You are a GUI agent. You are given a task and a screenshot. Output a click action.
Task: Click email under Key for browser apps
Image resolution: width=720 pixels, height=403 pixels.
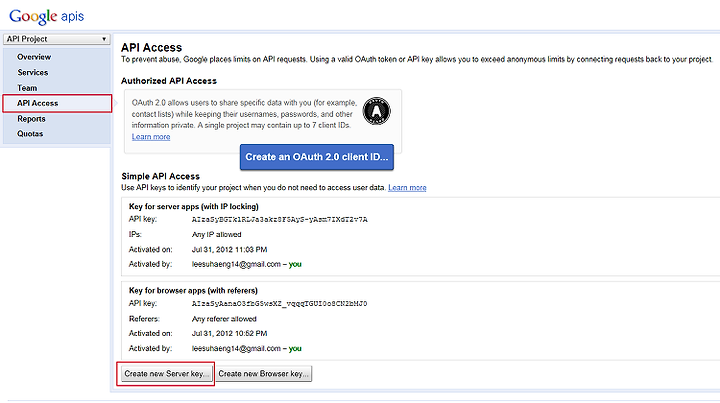point(236,349)
